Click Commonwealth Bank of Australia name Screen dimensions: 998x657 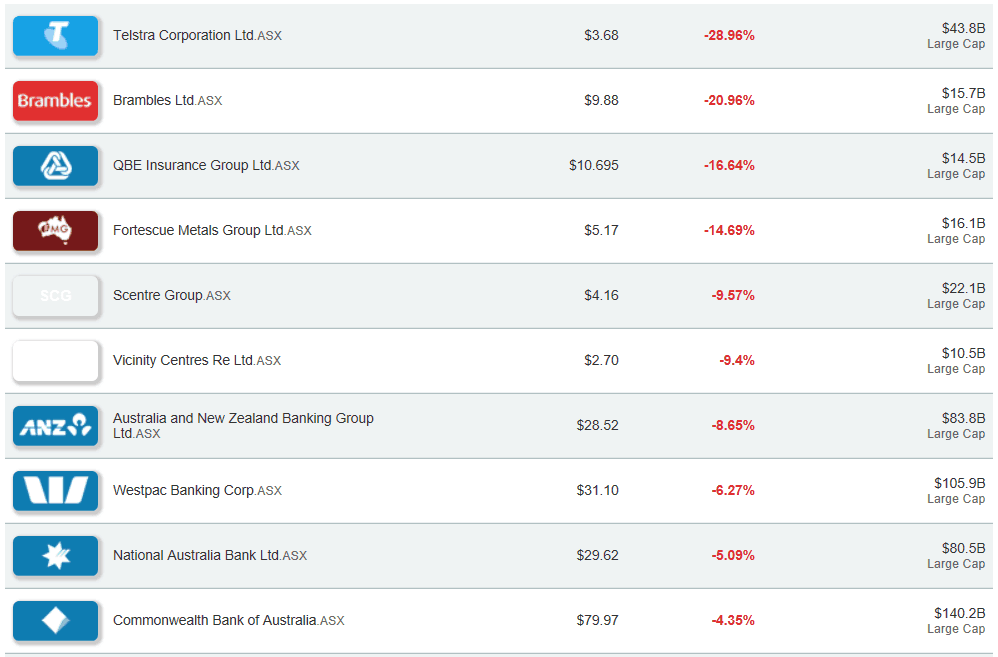[x=215, y=620]
